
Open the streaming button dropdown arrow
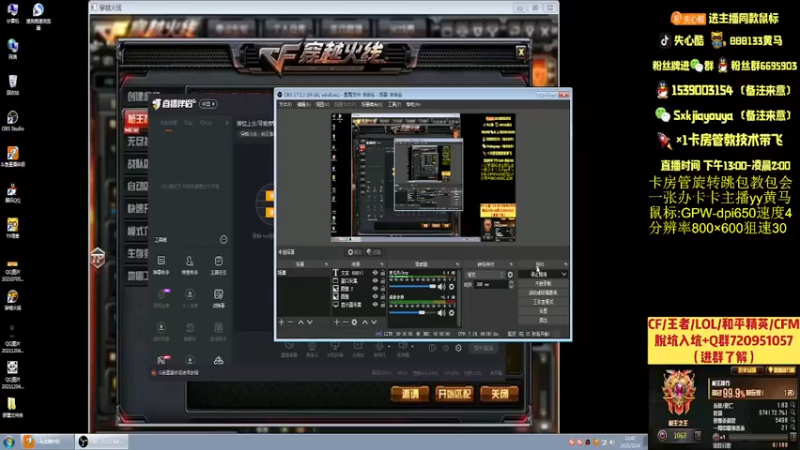coord(564,274)
